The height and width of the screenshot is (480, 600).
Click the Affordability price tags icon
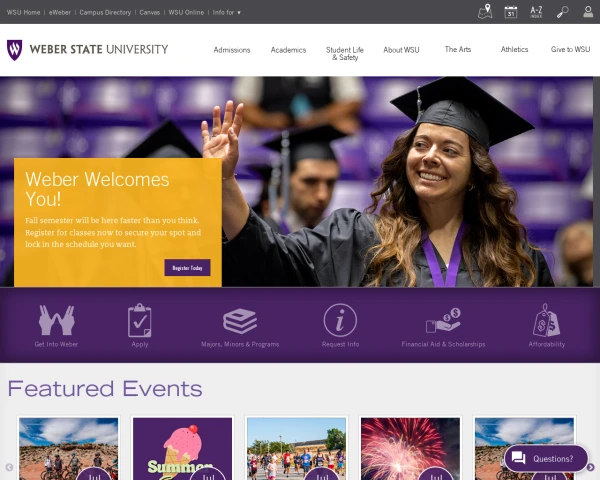[546, 320]
